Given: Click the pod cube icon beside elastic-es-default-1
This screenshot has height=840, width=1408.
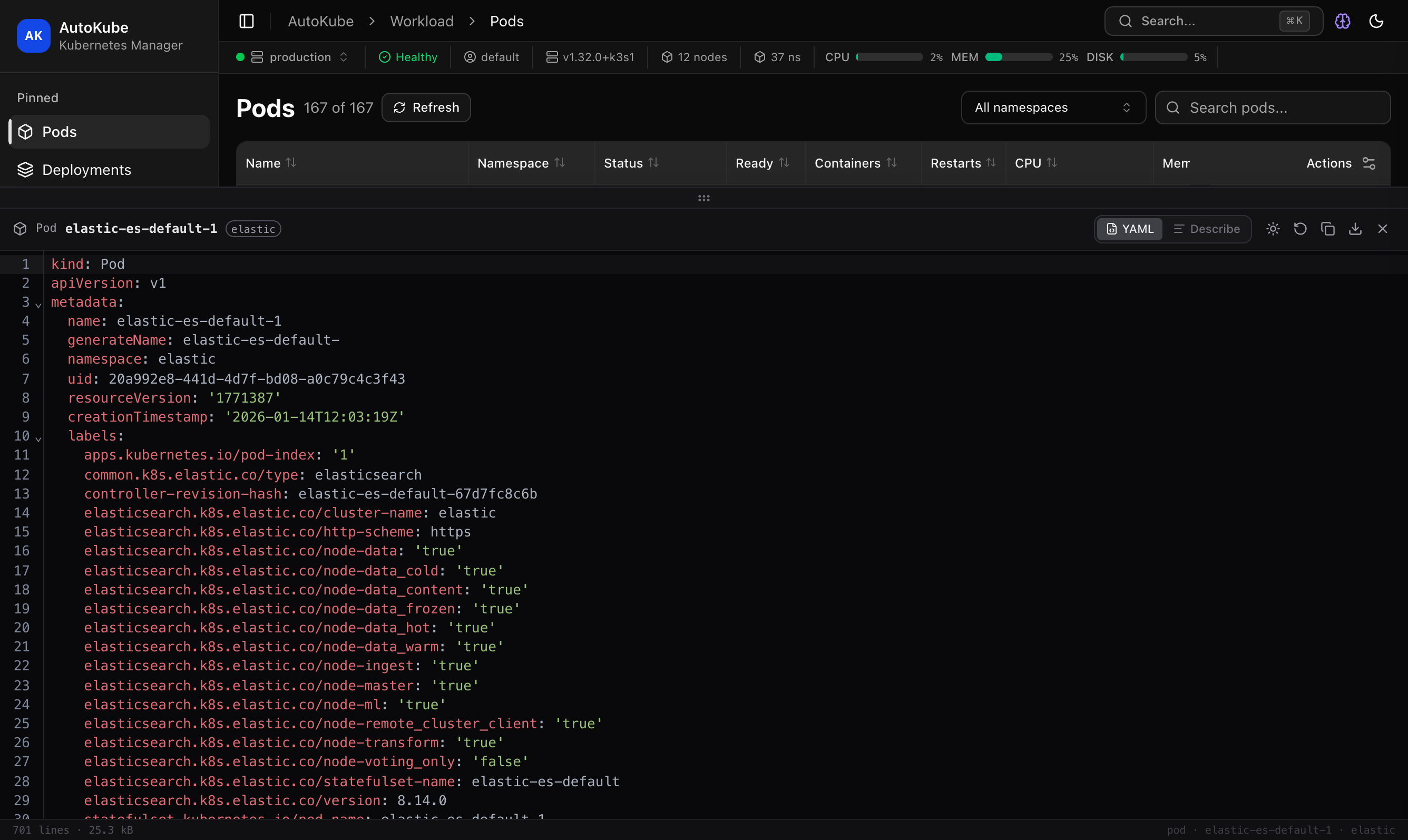Looking at the screenshot, I should [x=21, y=229].
